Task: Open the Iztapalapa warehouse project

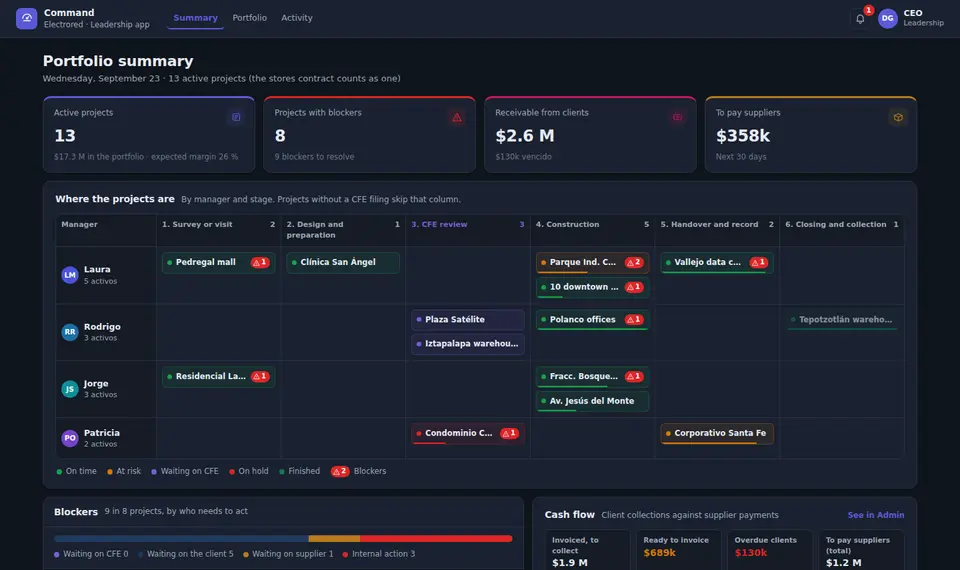Action: point(468,344)
